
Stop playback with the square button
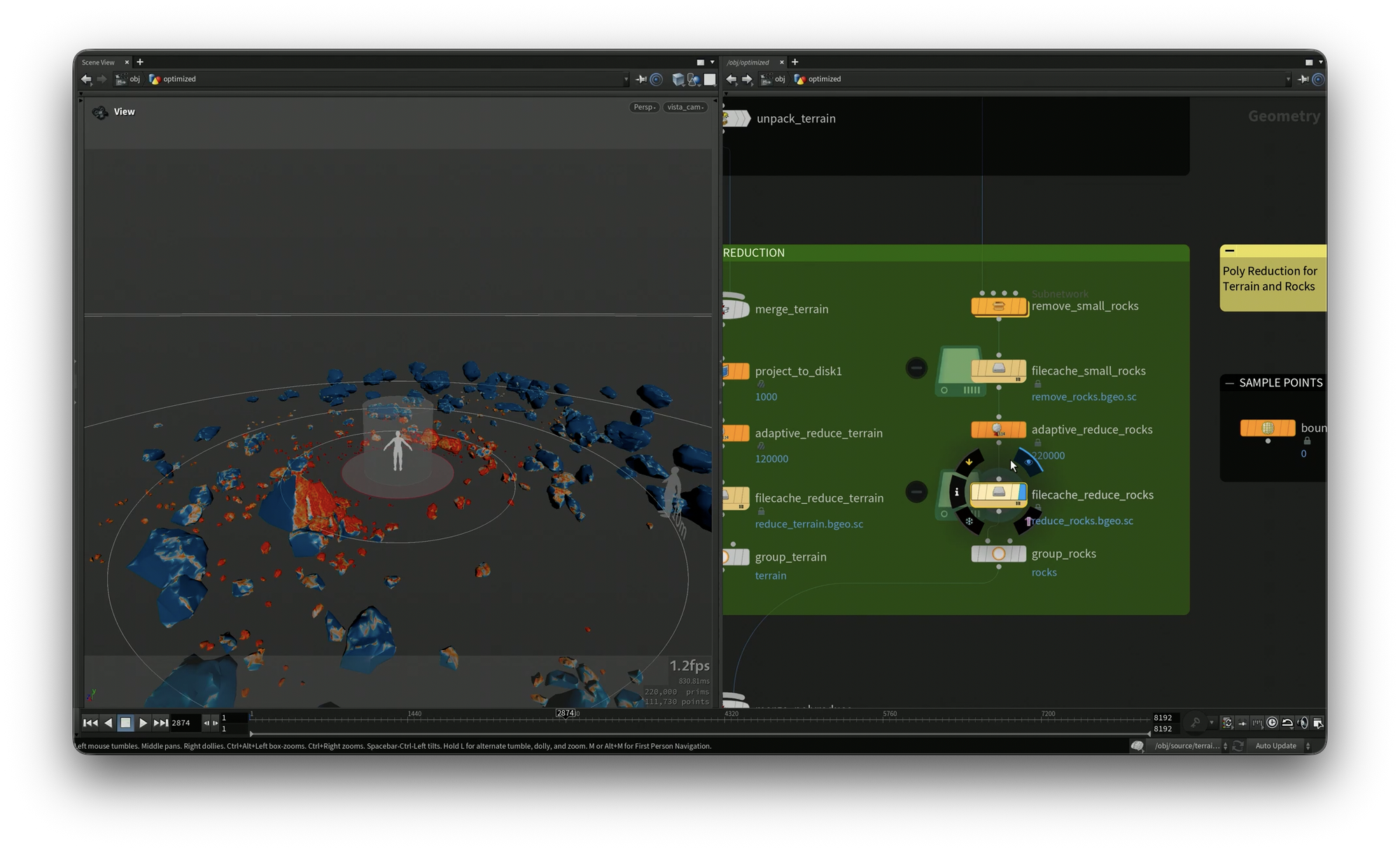click(126, 723)
